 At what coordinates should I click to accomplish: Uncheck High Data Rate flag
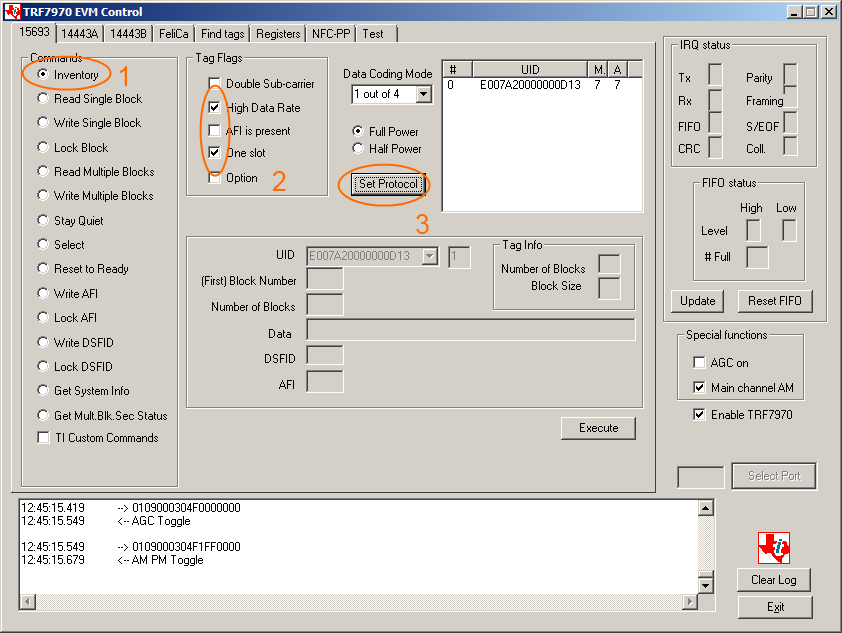pos(214,108)
